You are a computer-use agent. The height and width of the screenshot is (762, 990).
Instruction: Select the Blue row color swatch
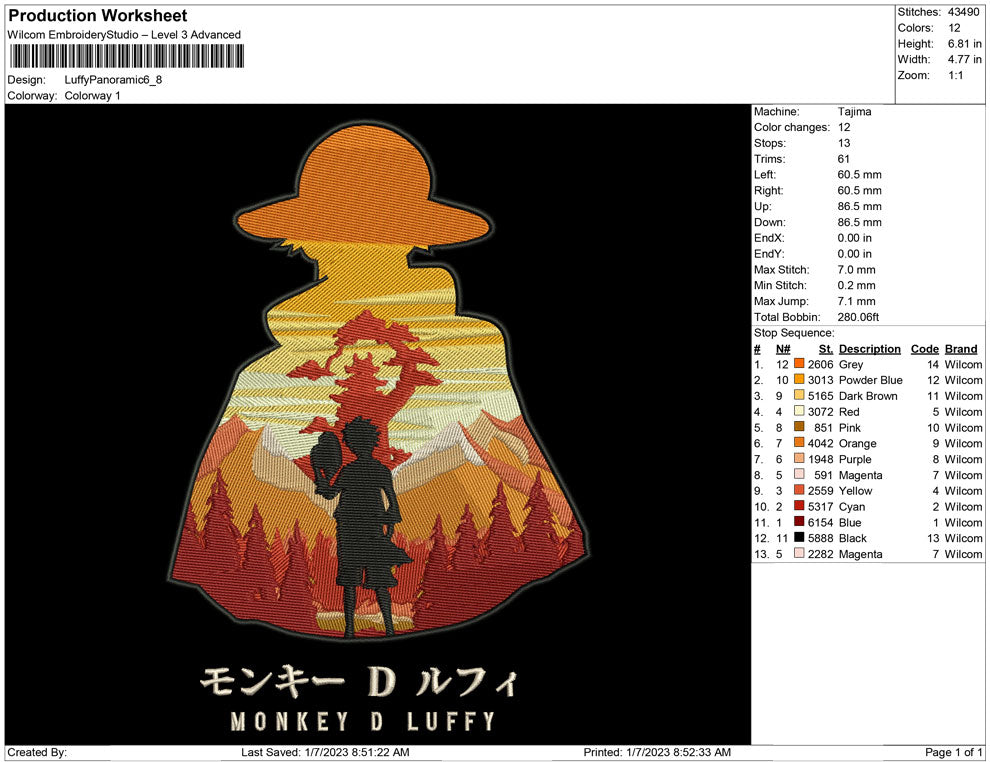point(799,521)
